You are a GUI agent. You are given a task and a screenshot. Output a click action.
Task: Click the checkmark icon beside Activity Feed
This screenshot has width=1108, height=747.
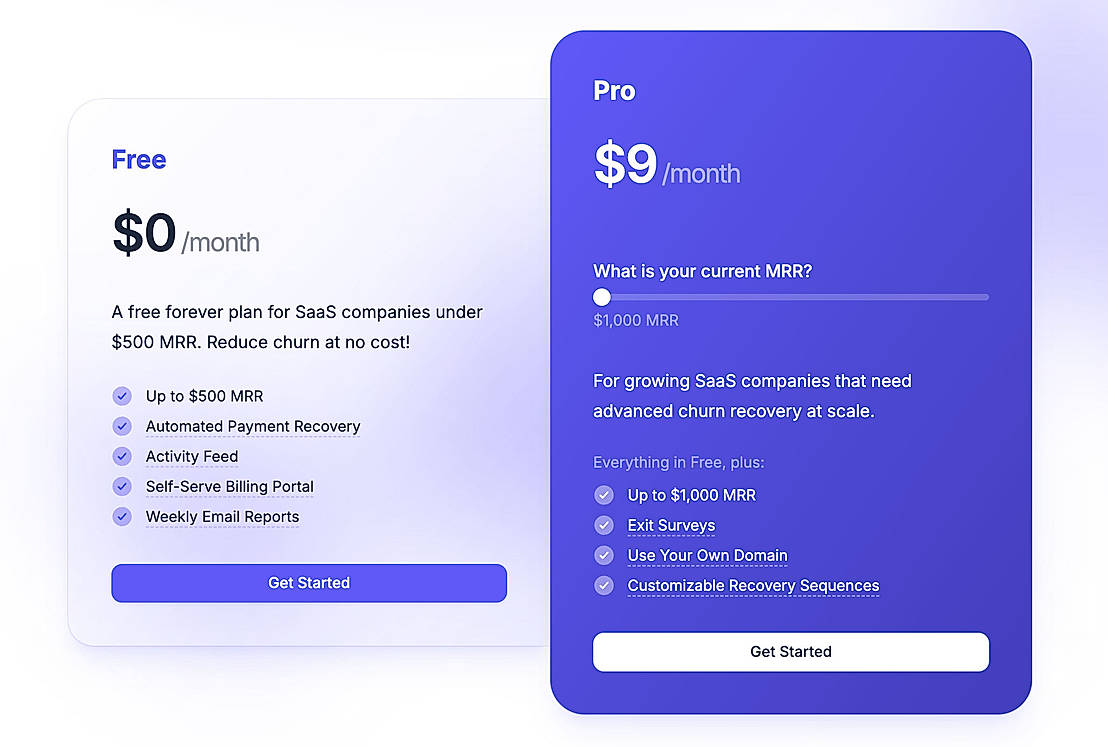122,456
